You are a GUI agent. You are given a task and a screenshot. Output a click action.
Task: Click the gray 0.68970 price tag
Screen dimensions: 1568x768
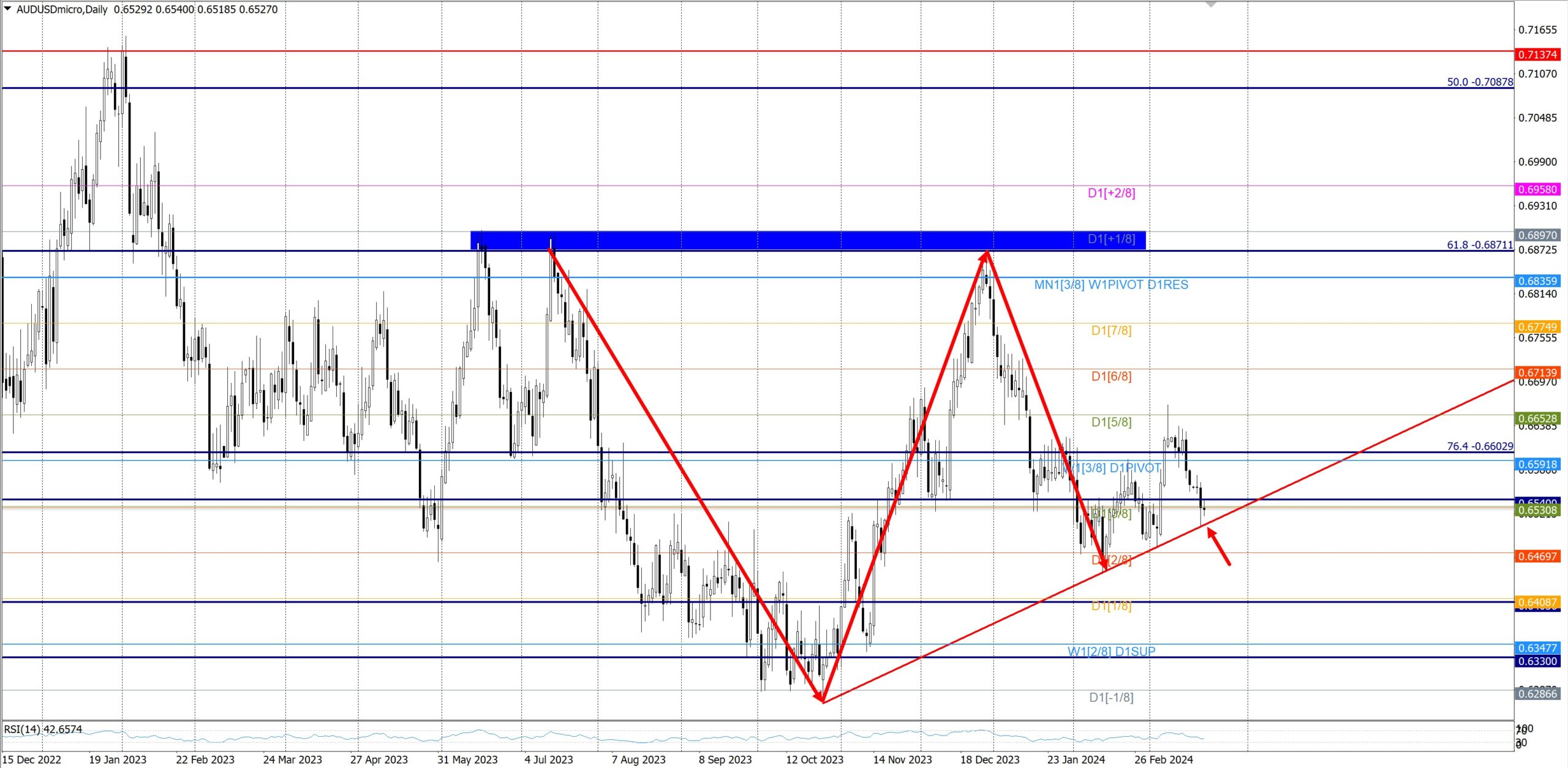1537,235
